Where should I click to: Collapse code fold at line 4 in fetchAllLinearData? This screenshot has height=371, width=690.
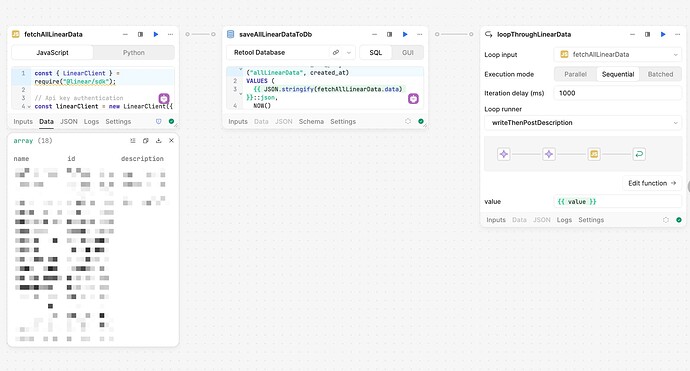pyautogui.click(x=29, y=107)
